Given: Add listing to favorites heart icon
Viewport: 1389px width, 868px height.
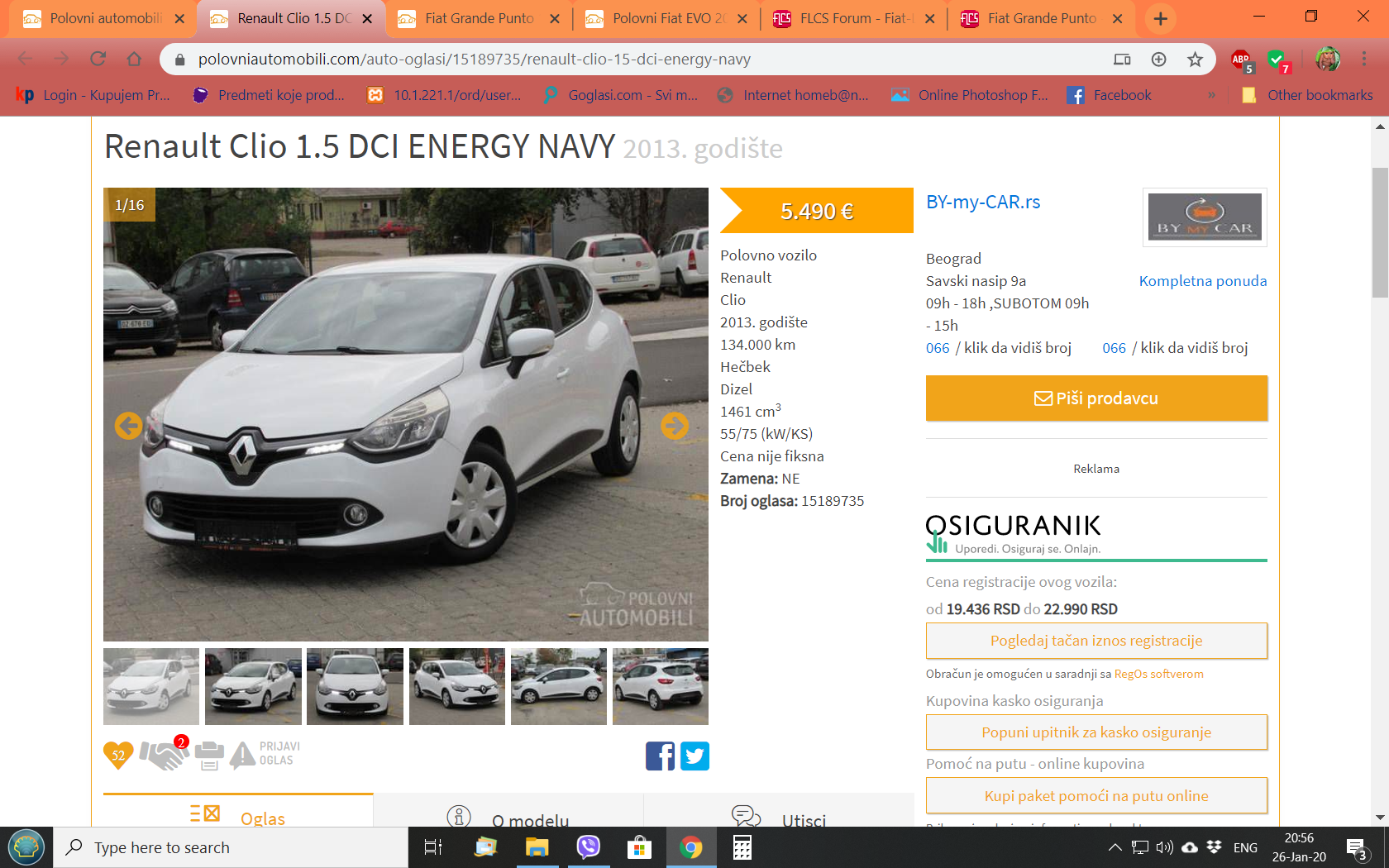Looking at the screenshot, I should [118, 755].
